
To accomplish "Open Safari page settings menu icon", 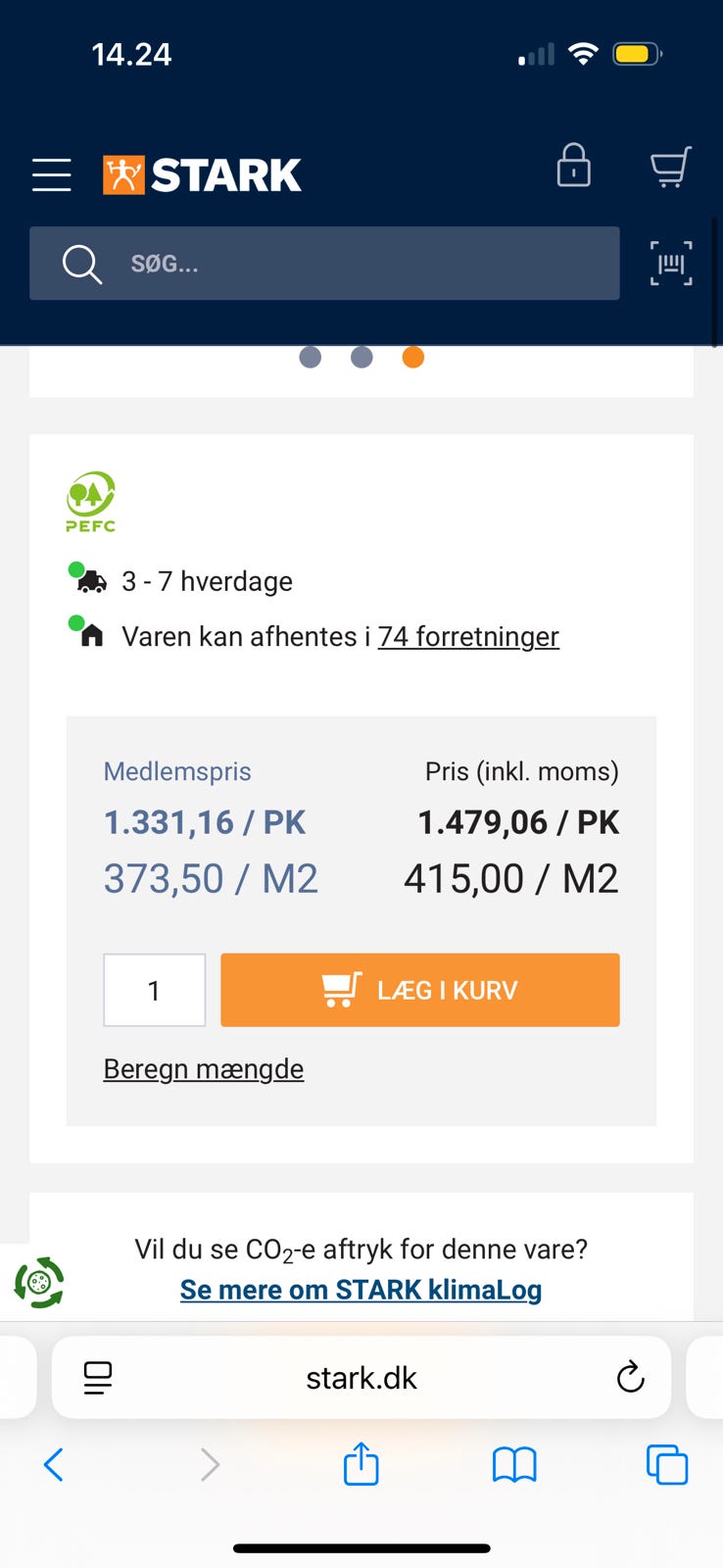I will pos(98,1378).
